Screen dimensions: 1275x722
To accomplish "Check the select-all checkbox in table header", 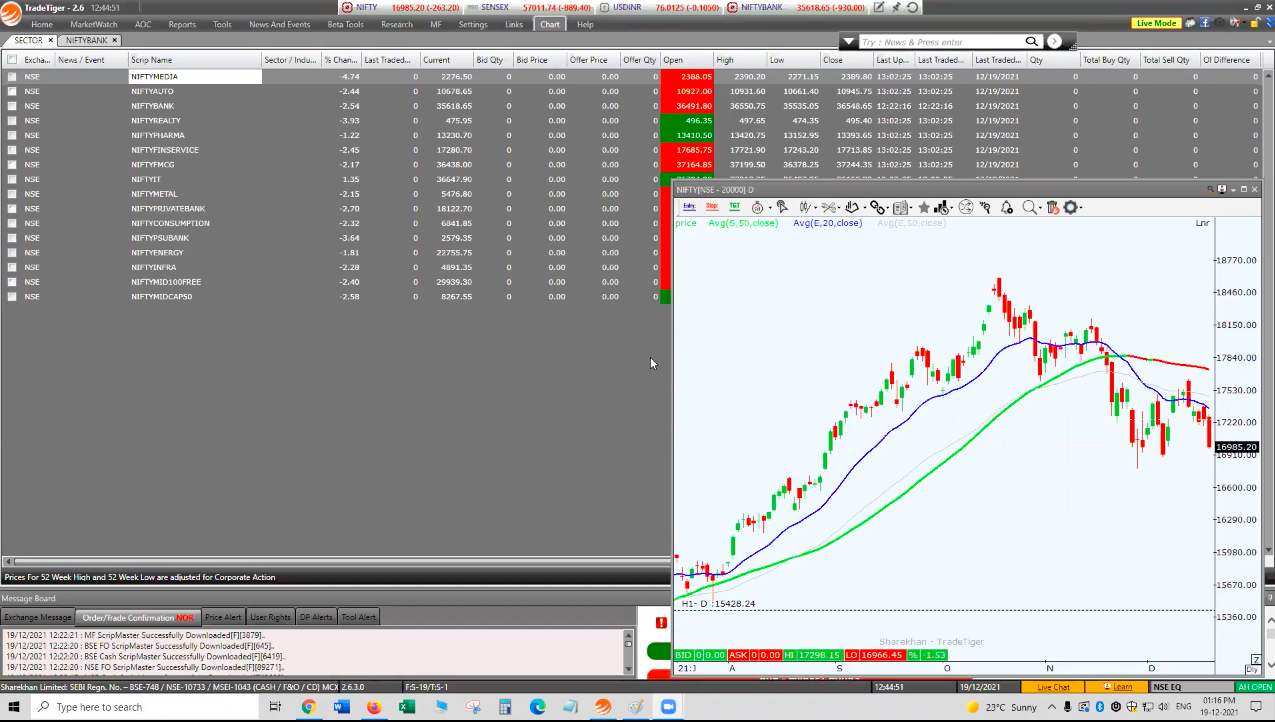I will tap(12, 60).
